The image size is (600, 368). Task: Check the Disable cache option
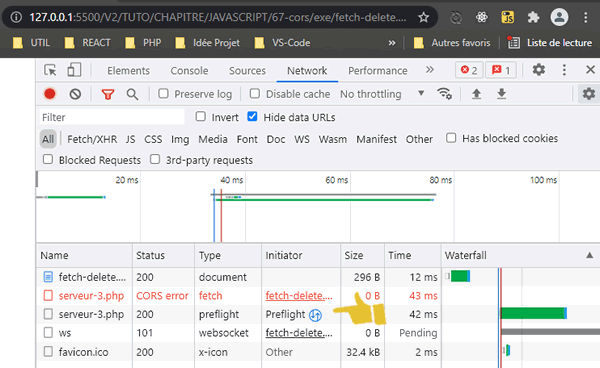254,93
